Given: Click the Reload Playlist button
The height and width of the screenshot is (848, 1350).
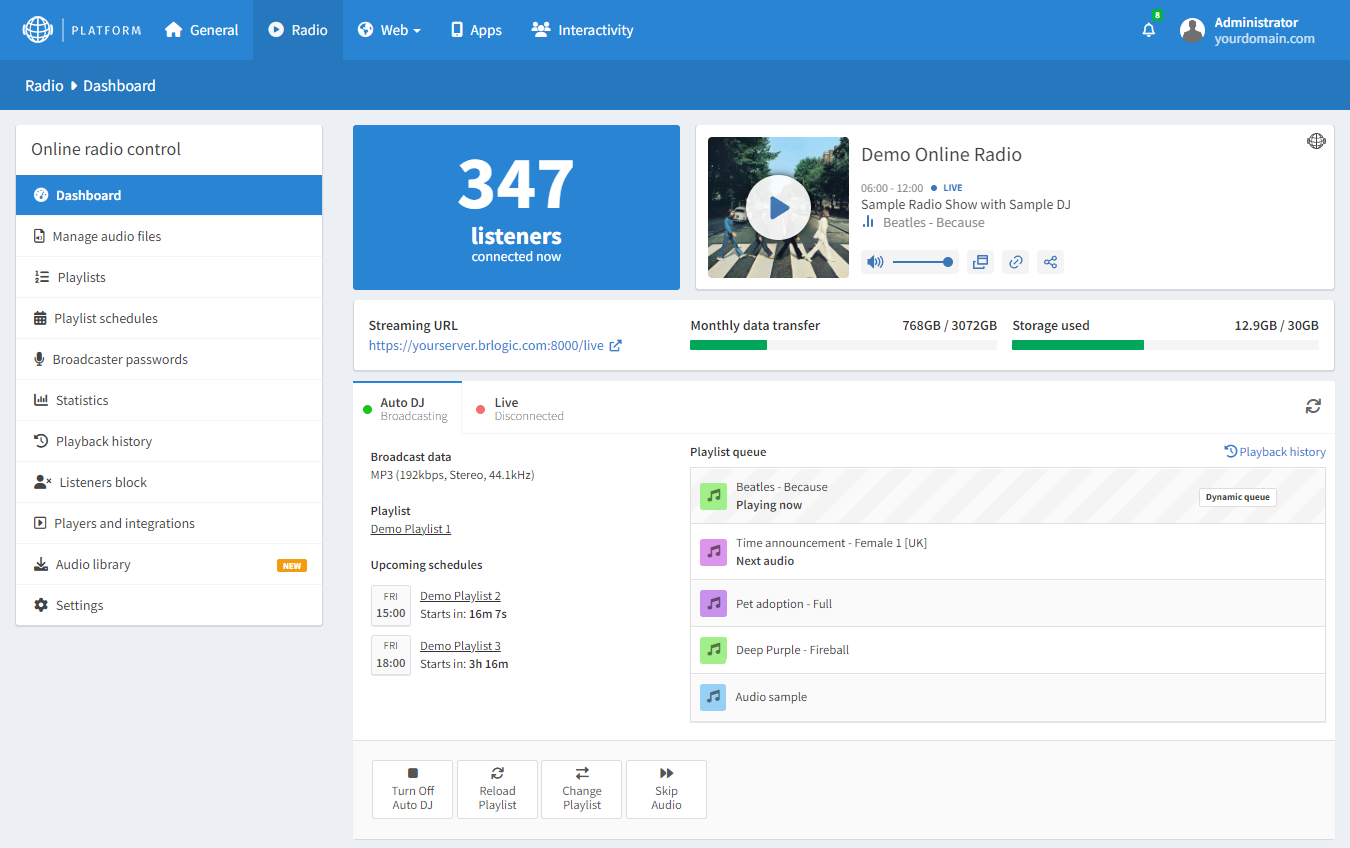Looking at the screenshot, I should point(497,789).
